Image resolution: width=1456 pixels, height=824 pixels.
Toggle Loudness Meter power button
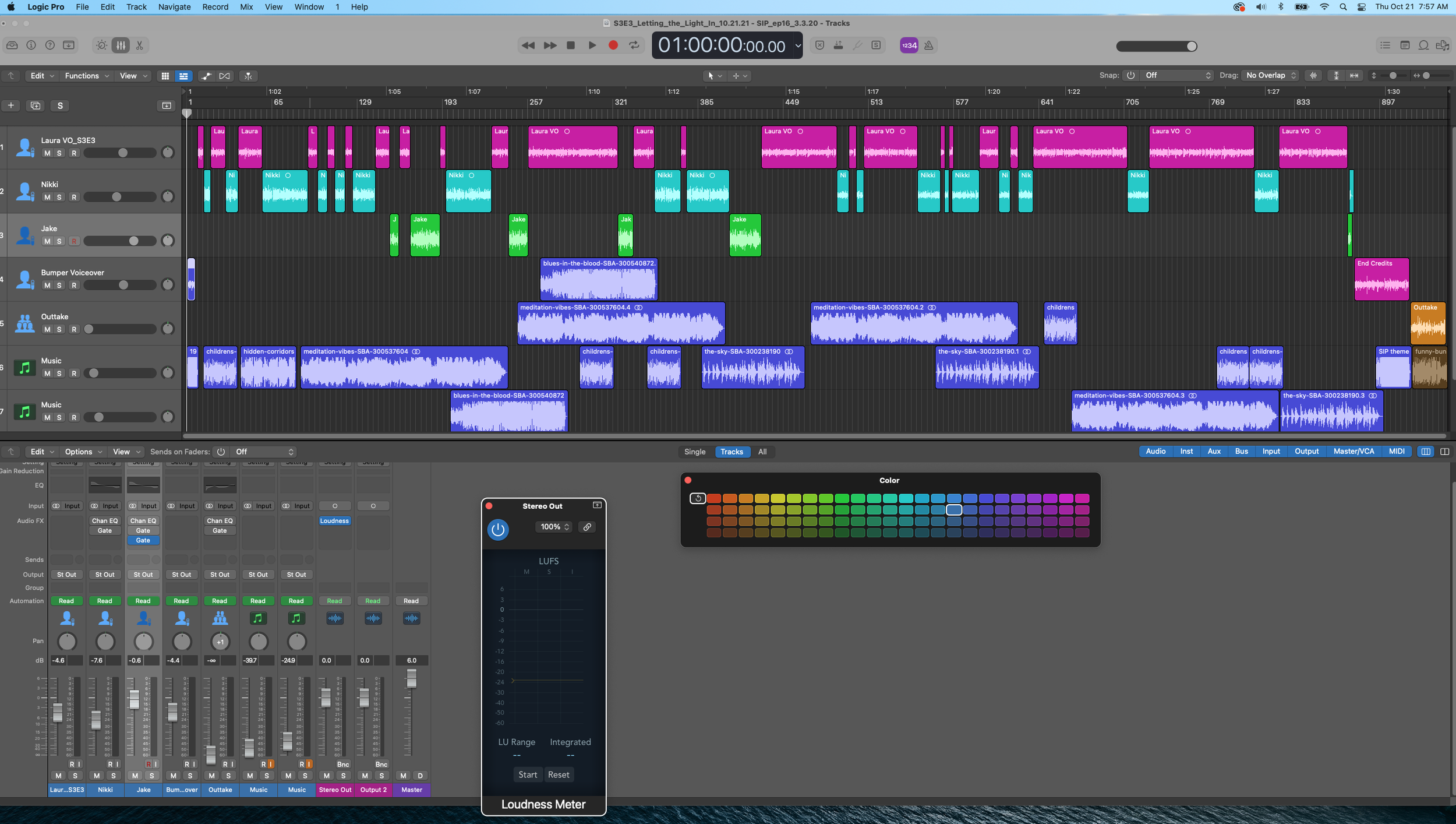(x=497, y=530)
